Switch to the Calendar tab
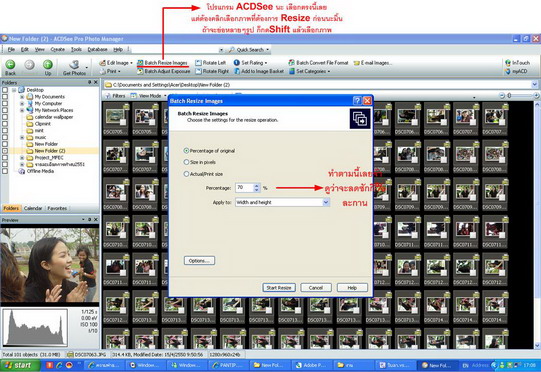This screenshot has width=541, height=372. (33, 208)
